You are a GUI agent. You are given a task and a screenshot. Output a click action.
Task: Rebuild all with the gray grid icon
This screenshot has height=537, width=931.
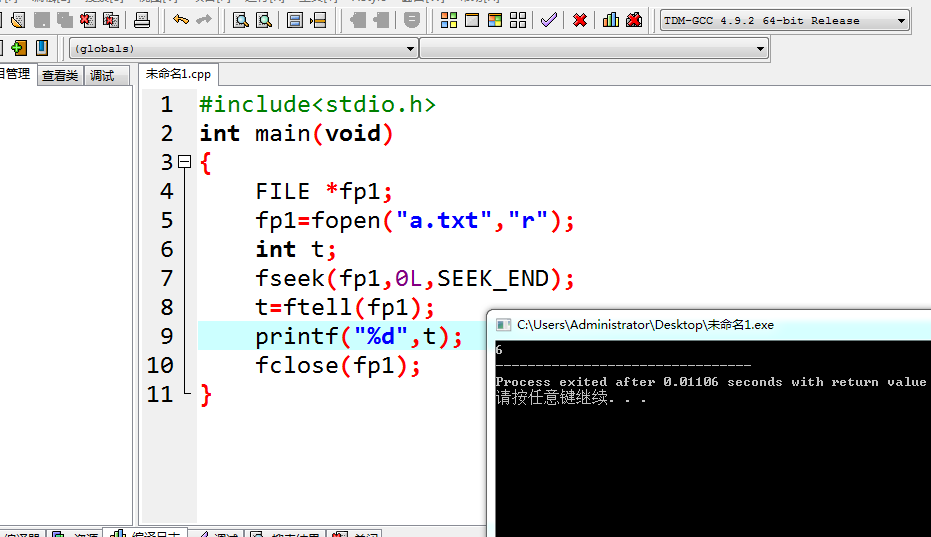pyautogui.click(x=518, y=20)
